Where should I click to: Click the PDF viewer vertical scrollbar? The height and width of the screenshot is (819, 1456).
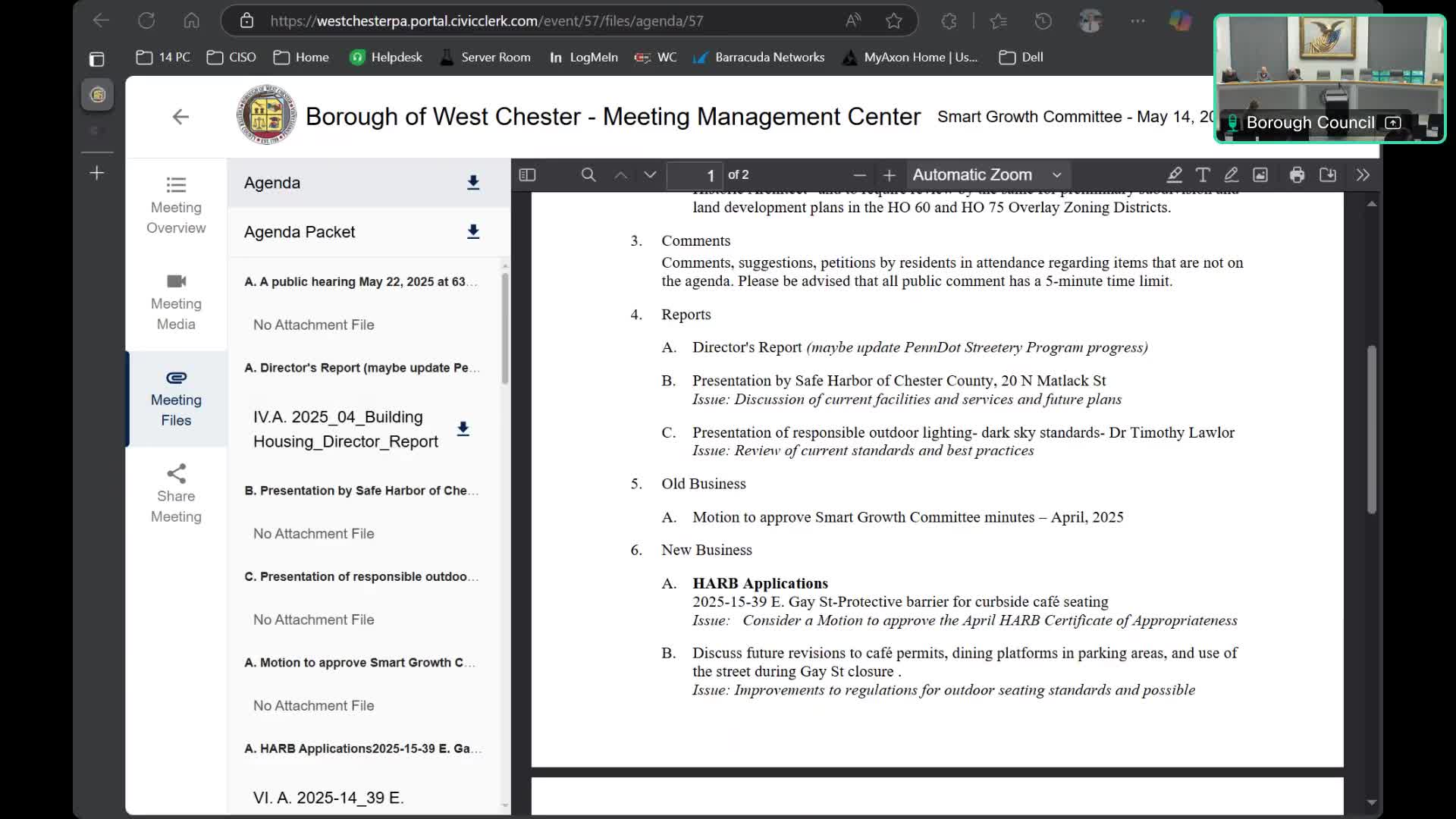tap(1371, 429)
